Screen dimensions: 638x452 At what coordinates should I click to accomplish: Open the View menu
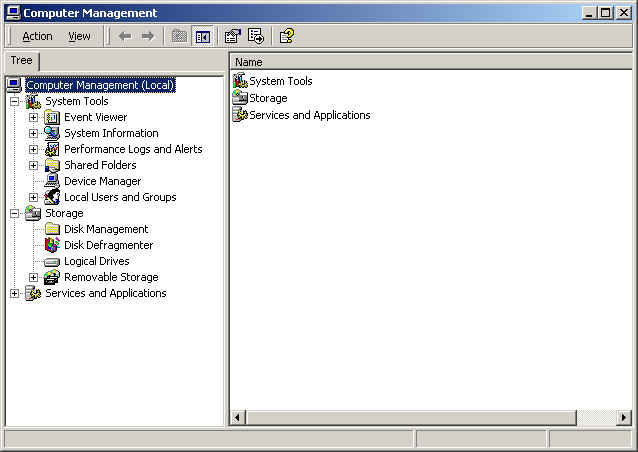tap(79, 36)
